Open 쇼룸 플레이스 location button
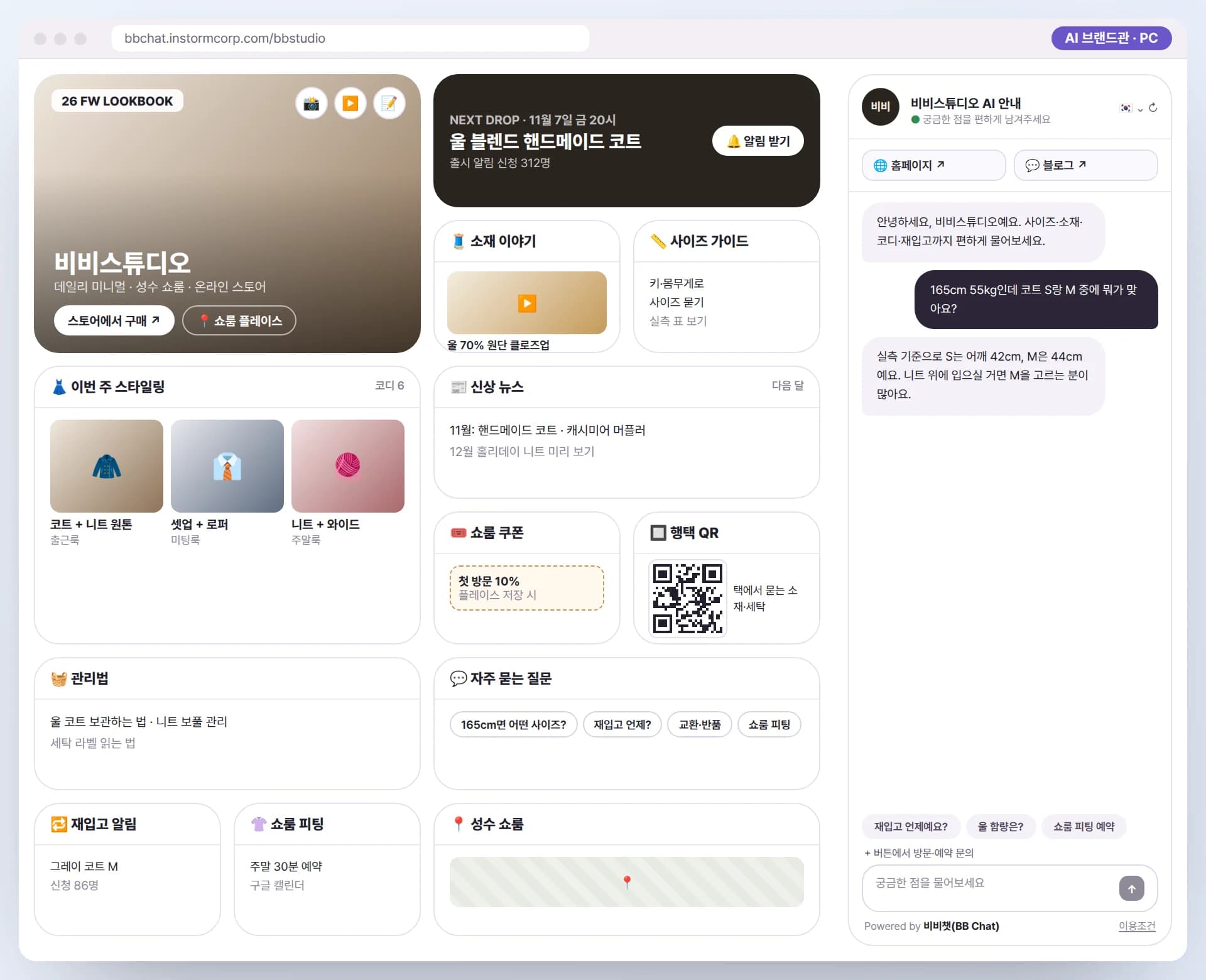Screen dimensions: 1206x980 [x=239, y=320]
